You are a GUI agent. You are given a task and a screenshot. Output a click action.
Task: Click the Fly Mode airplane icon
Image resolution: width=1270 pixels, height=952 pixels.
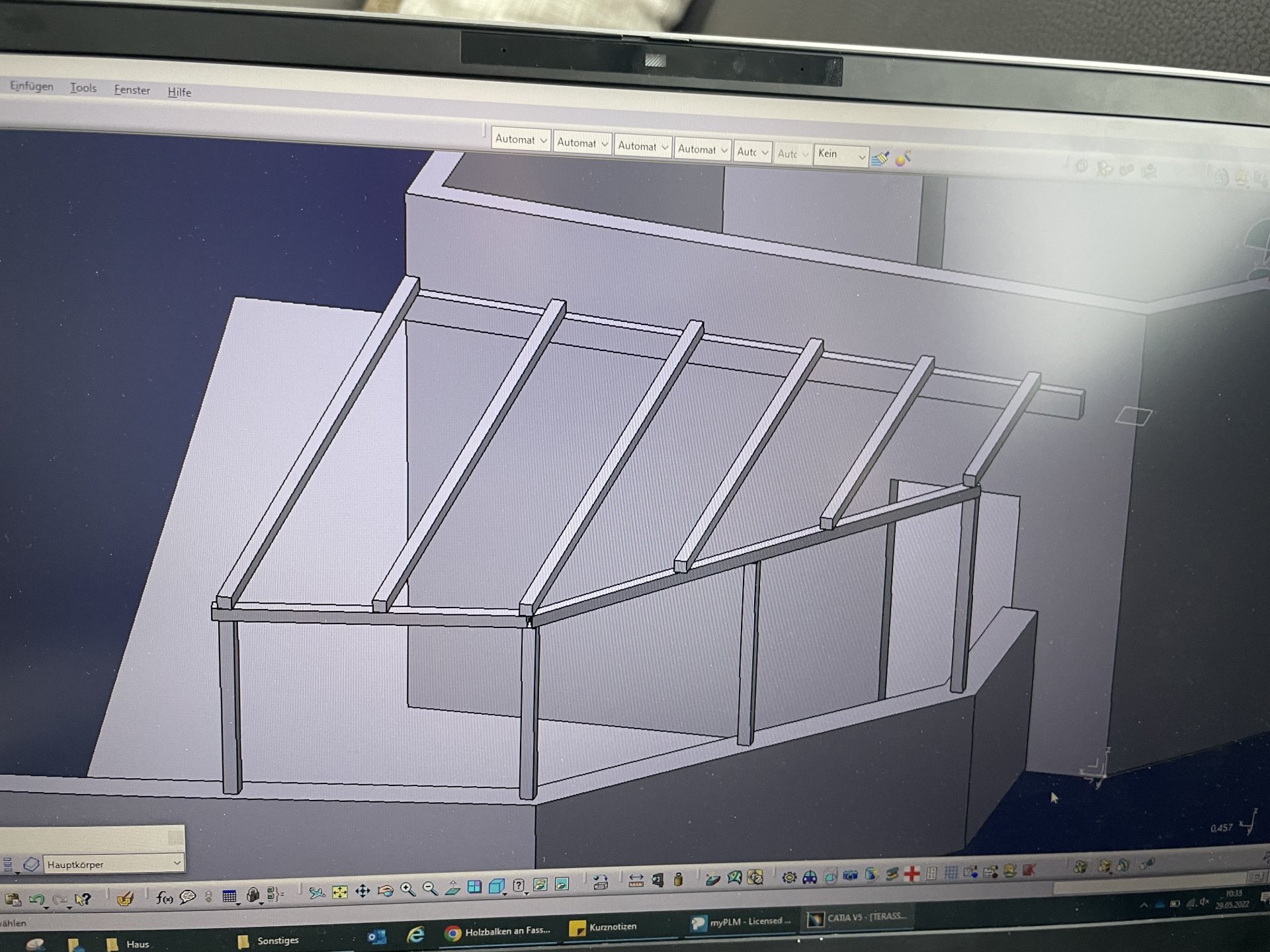pos(317,893)
